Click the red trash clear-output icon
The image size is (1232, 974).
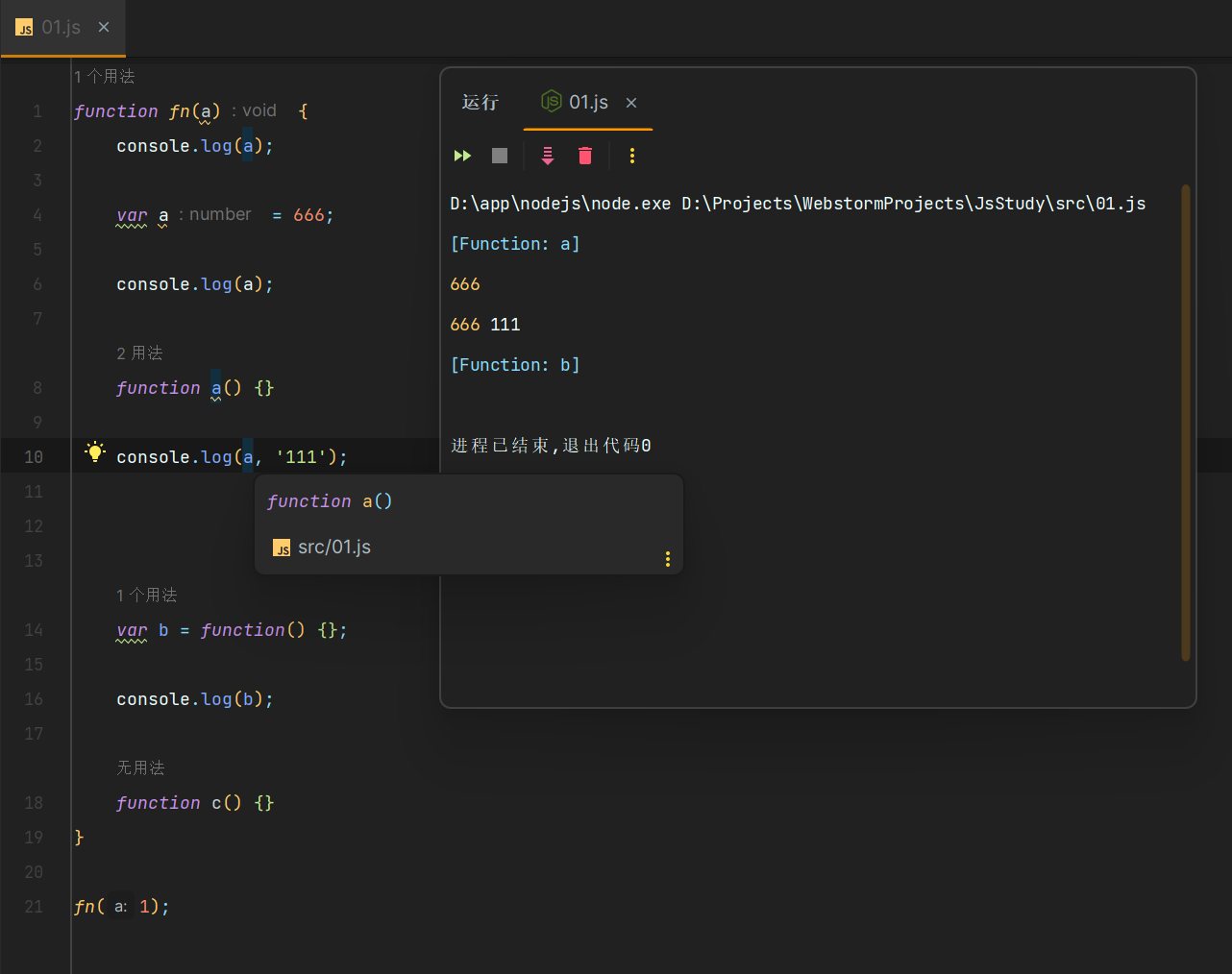(x=585, y=156)
